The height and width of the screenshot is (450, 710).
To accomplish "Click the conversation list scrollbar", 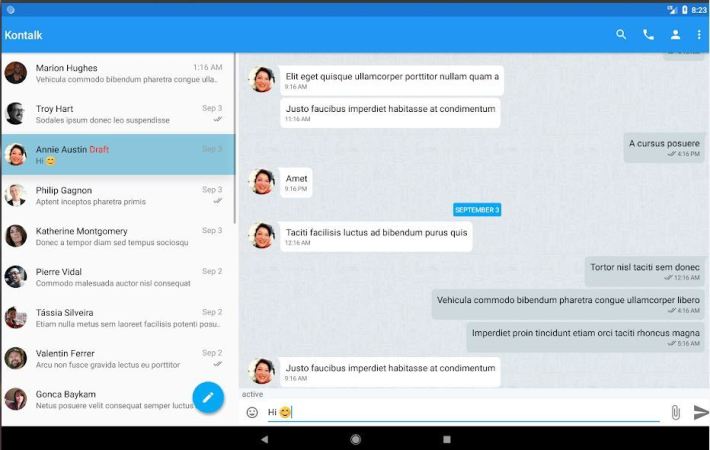I will tap(235, 138).
